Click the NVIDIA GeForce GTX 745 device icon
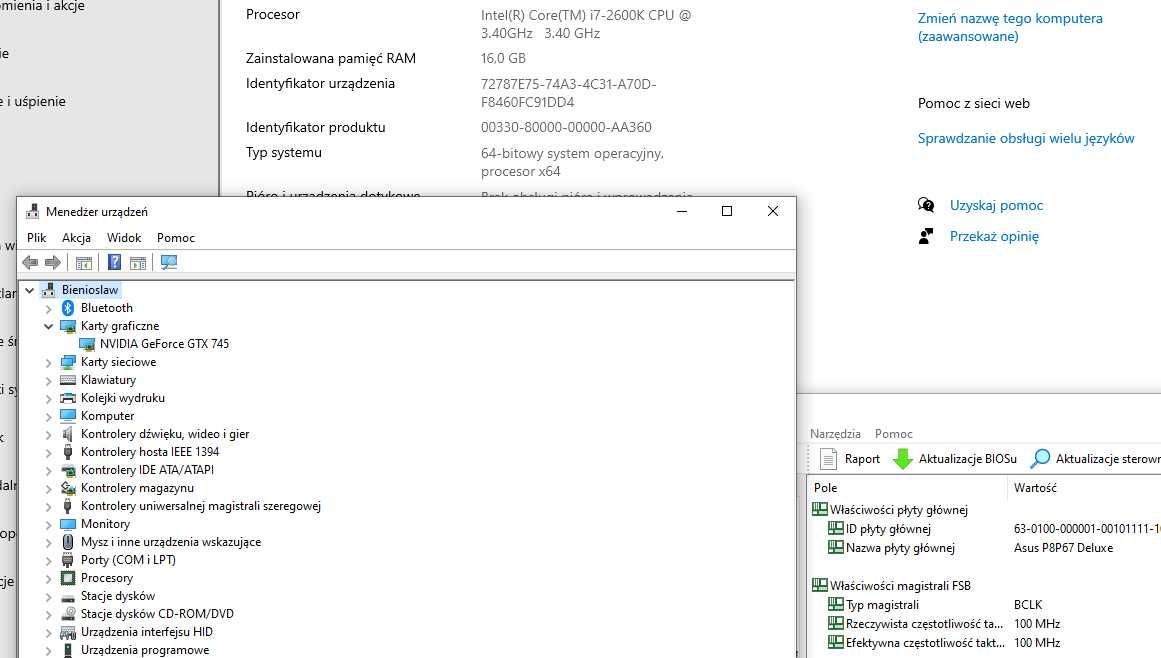 click(x=87, y=344)
